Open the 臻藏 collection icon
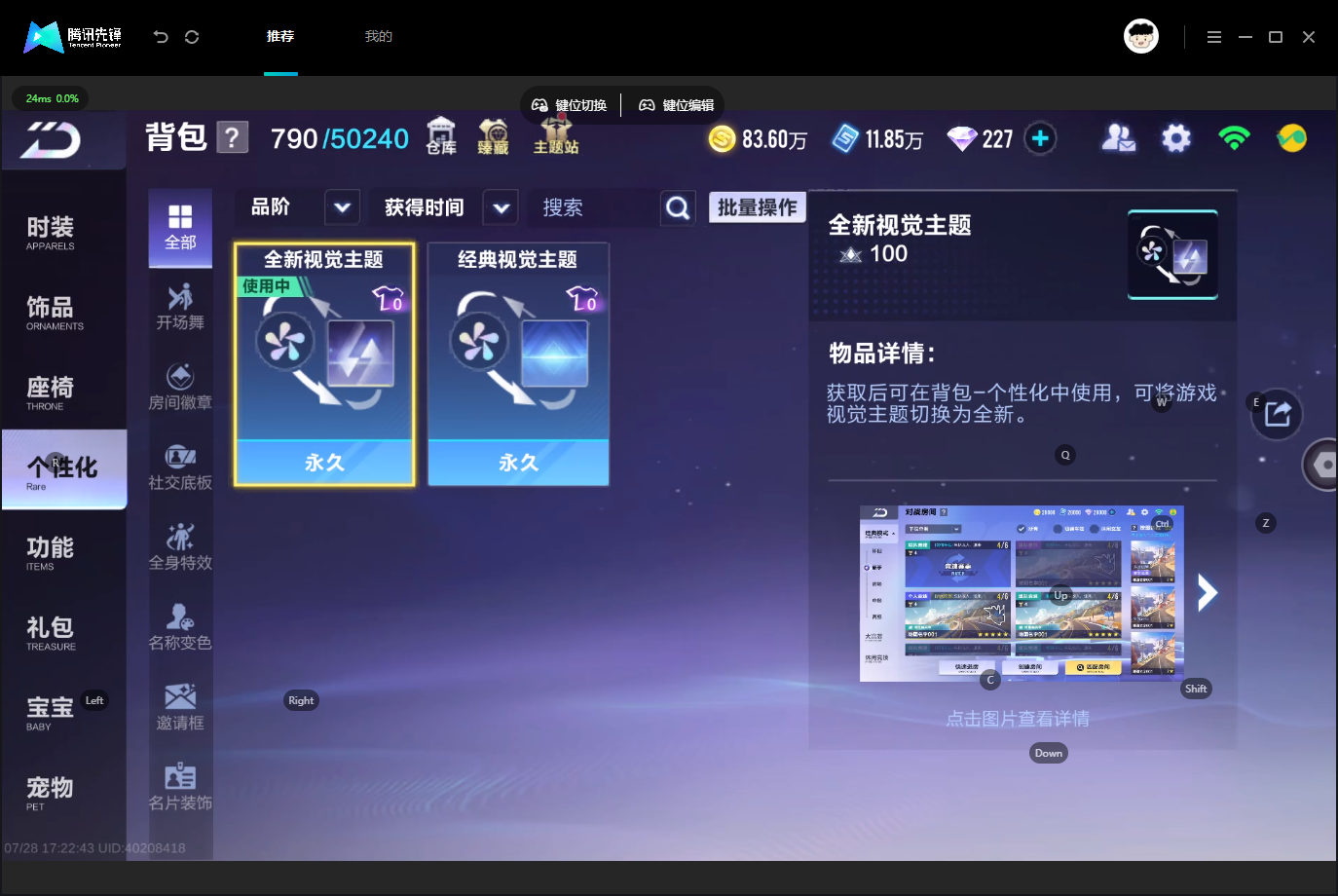Image resolution: width=1338 pixels, height=896 pixels. pyautogui.click(x=494, y=136)
